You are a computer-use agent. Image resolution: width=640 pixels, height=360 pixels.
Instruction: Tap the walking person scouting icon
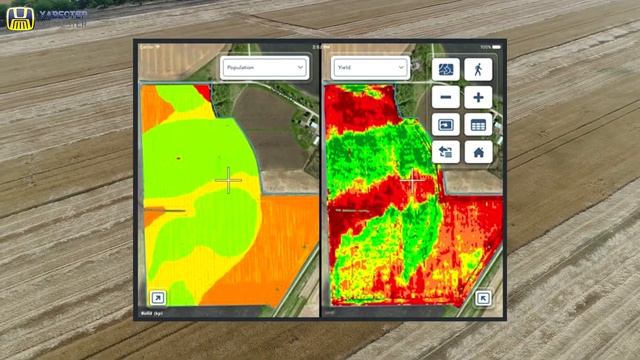click(478, 69)
